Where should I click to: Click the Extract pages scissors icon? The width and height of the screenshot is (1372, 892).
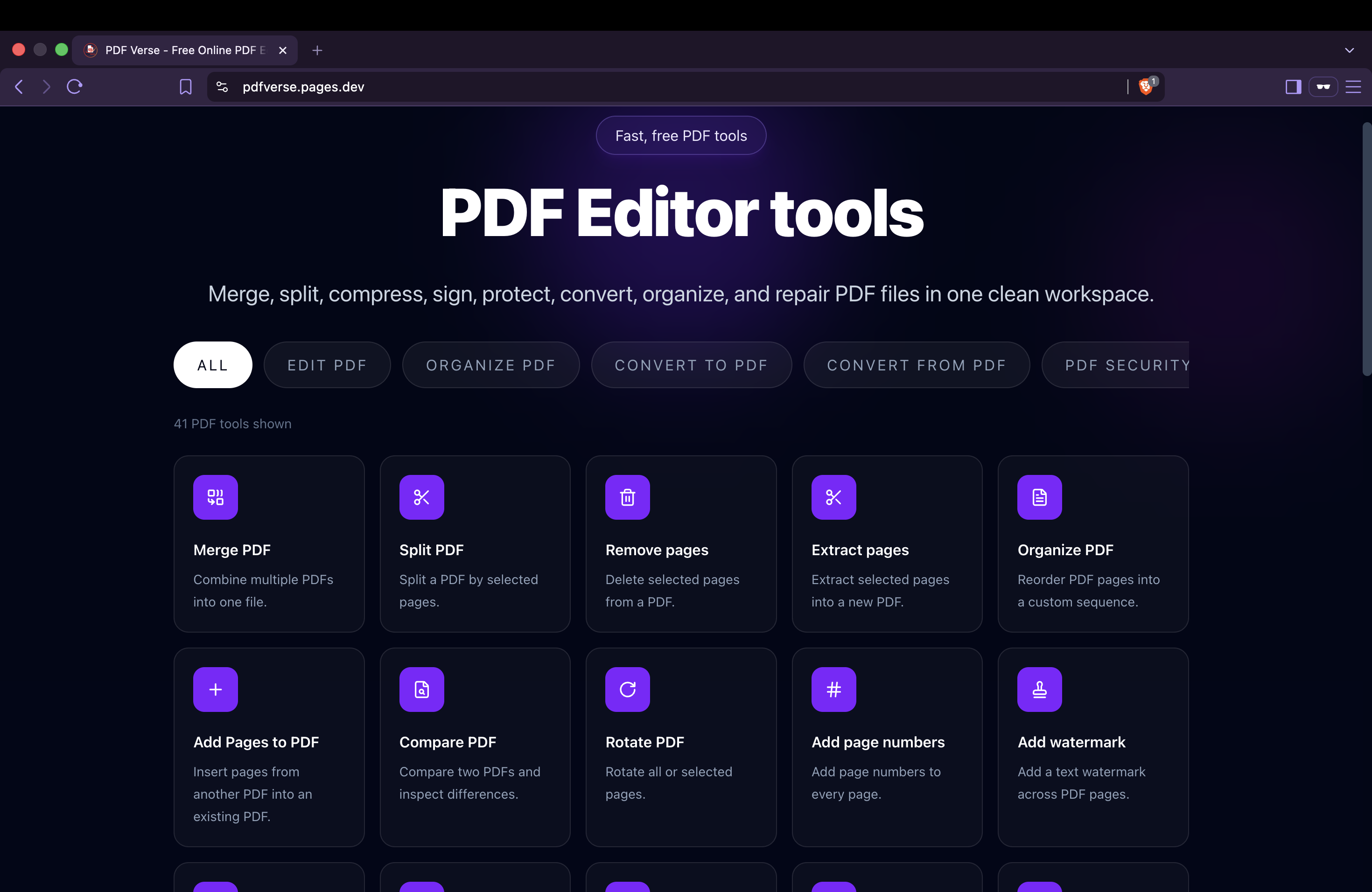833,497
